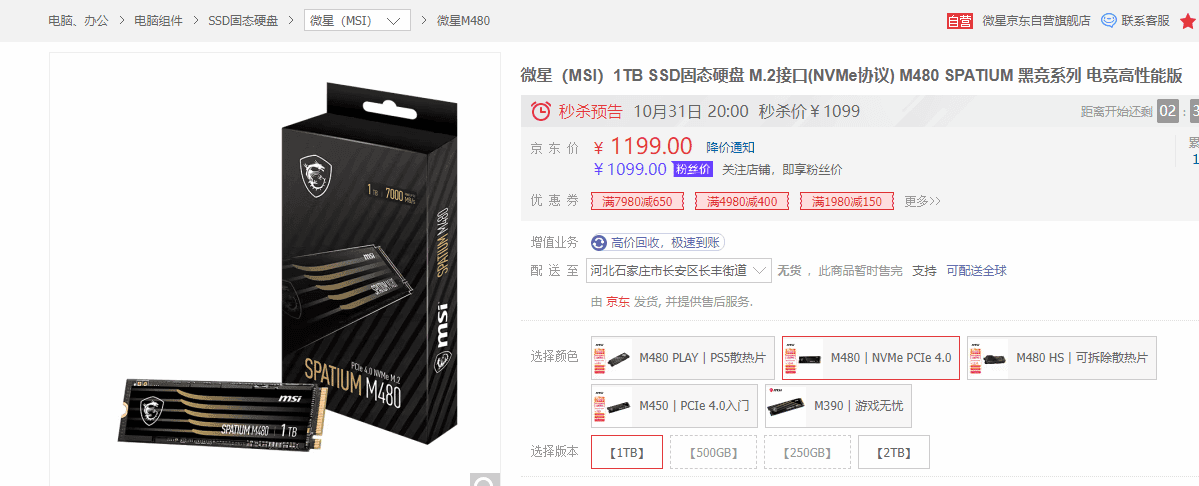
Task: Go to 电脑组件 breadcrumb
Action: [x=158, y=21]
